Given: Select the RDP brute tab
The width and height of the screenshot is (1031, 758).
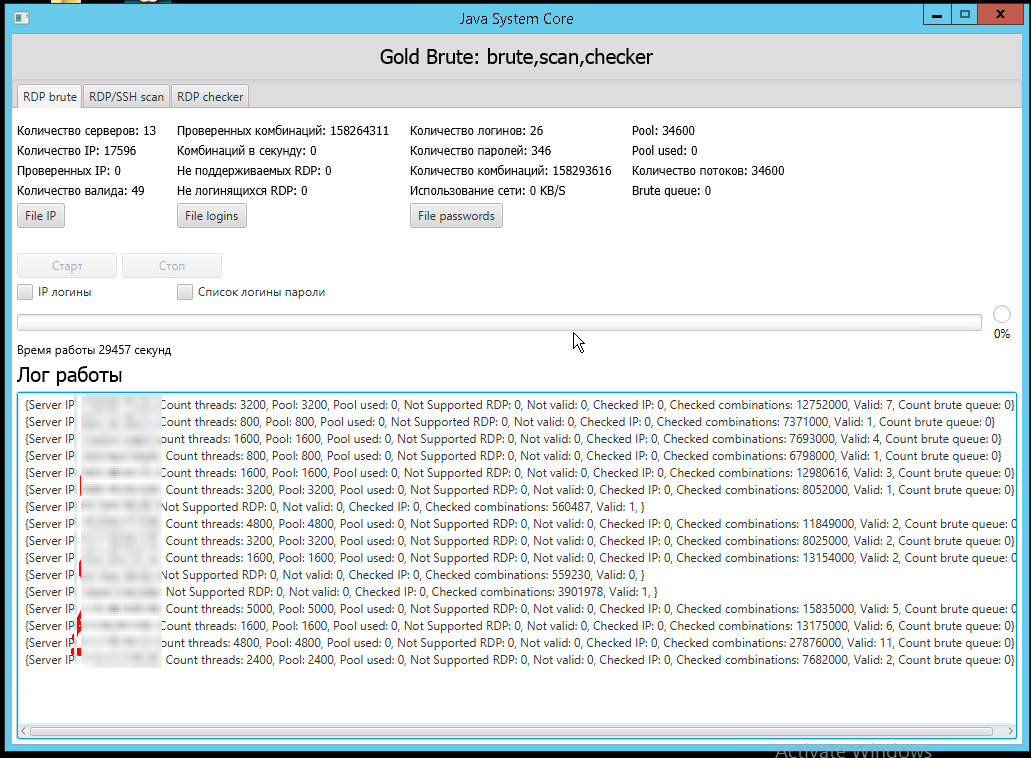Looking at the screenshot, I should coord(49,97).
